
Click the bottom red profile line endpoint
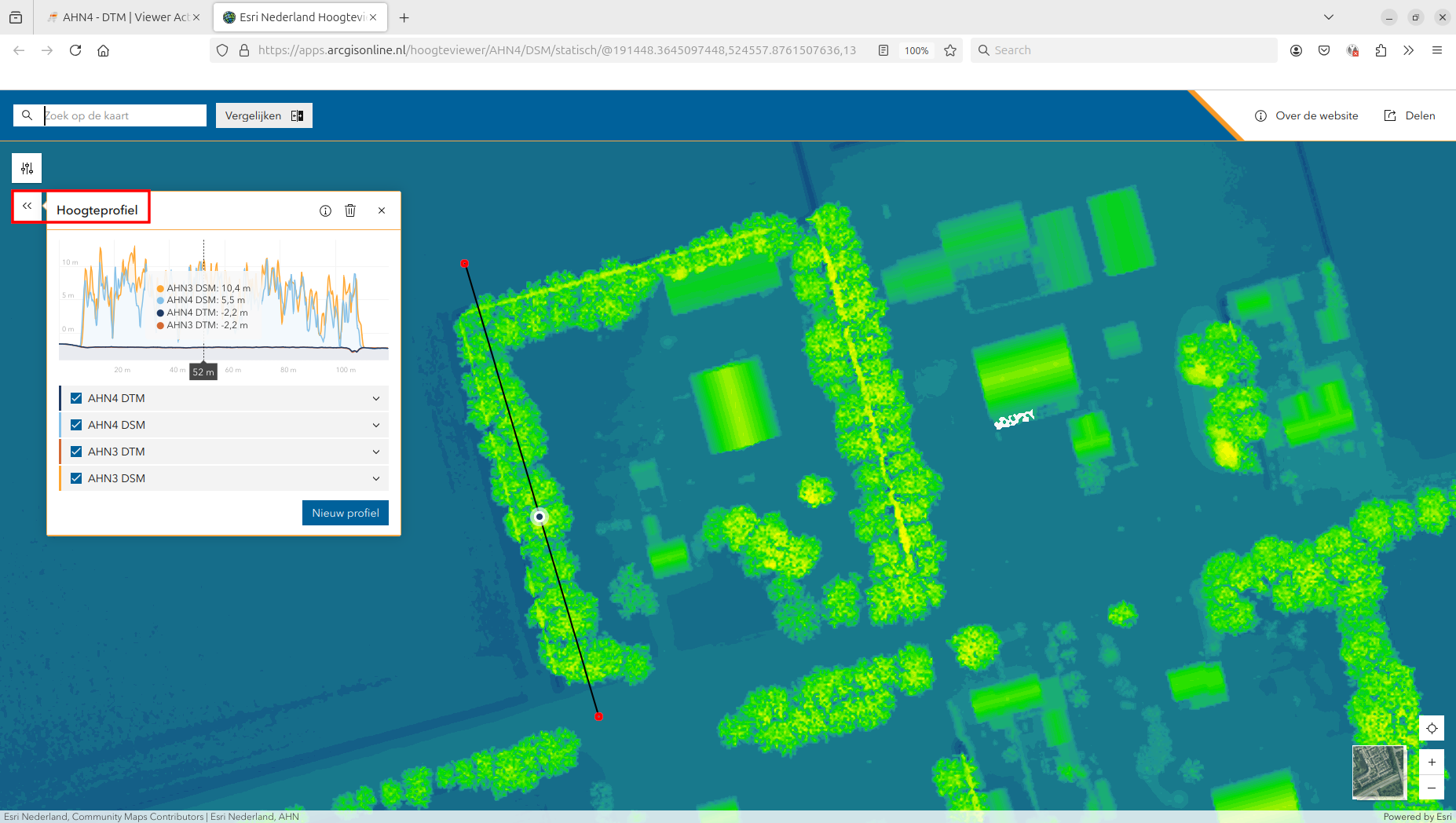coord(598,716)
